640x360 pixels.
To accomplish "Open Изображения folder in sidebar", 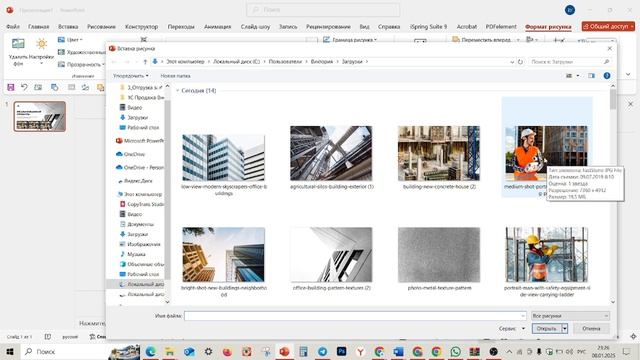I will (140, 244).
